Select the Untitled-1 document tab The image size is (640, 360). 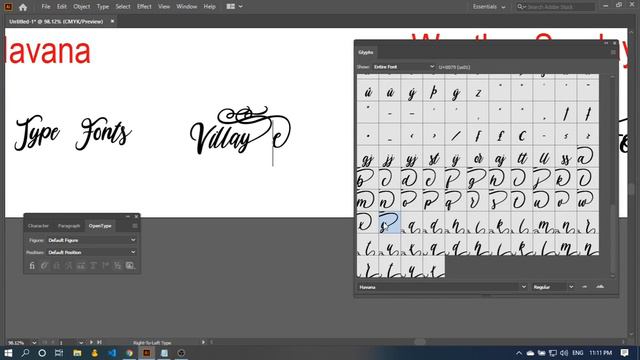[x=56, y=21]
